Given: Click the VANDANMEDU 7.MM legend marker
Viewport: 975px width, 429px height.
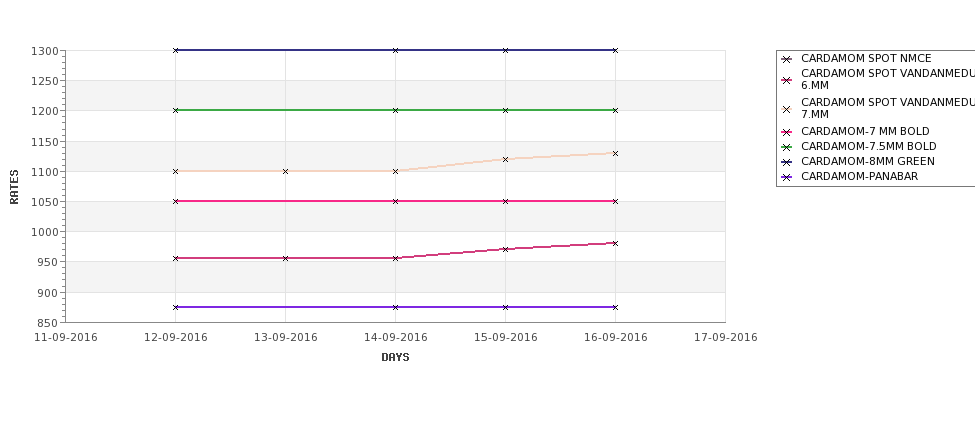Looking at the screenshot, I should pos(787,109).
